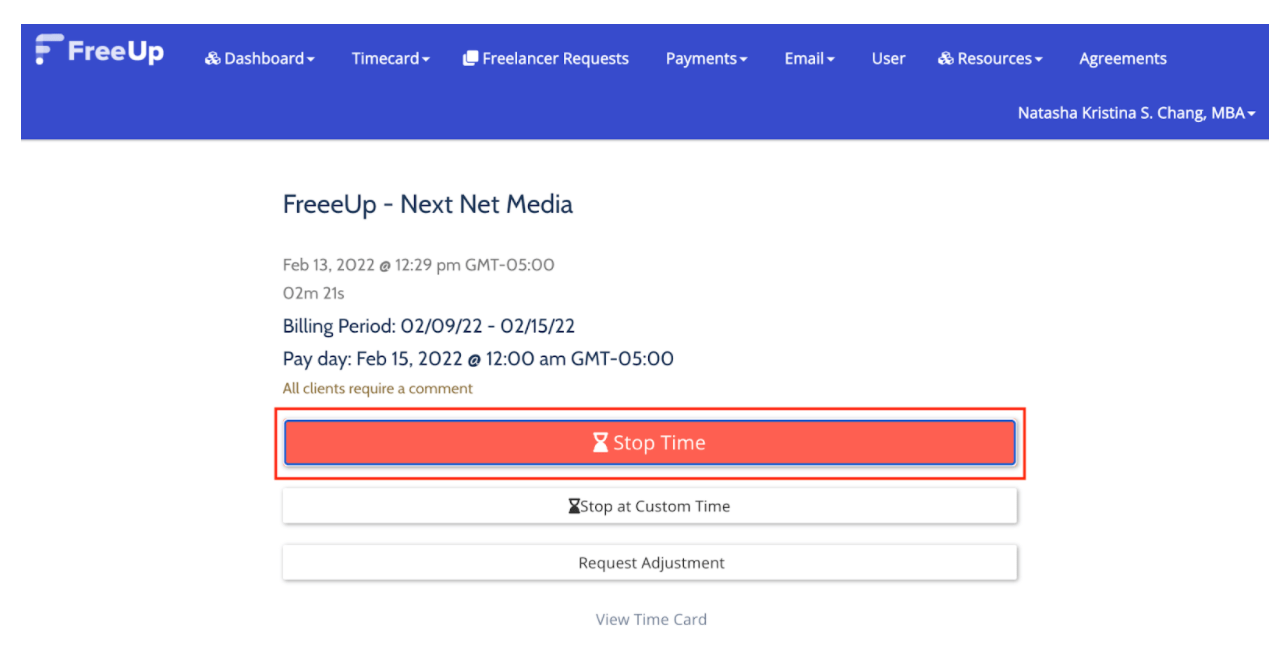
Task: Select Freelancer Requests in the navigation bar
Action: 555,58
